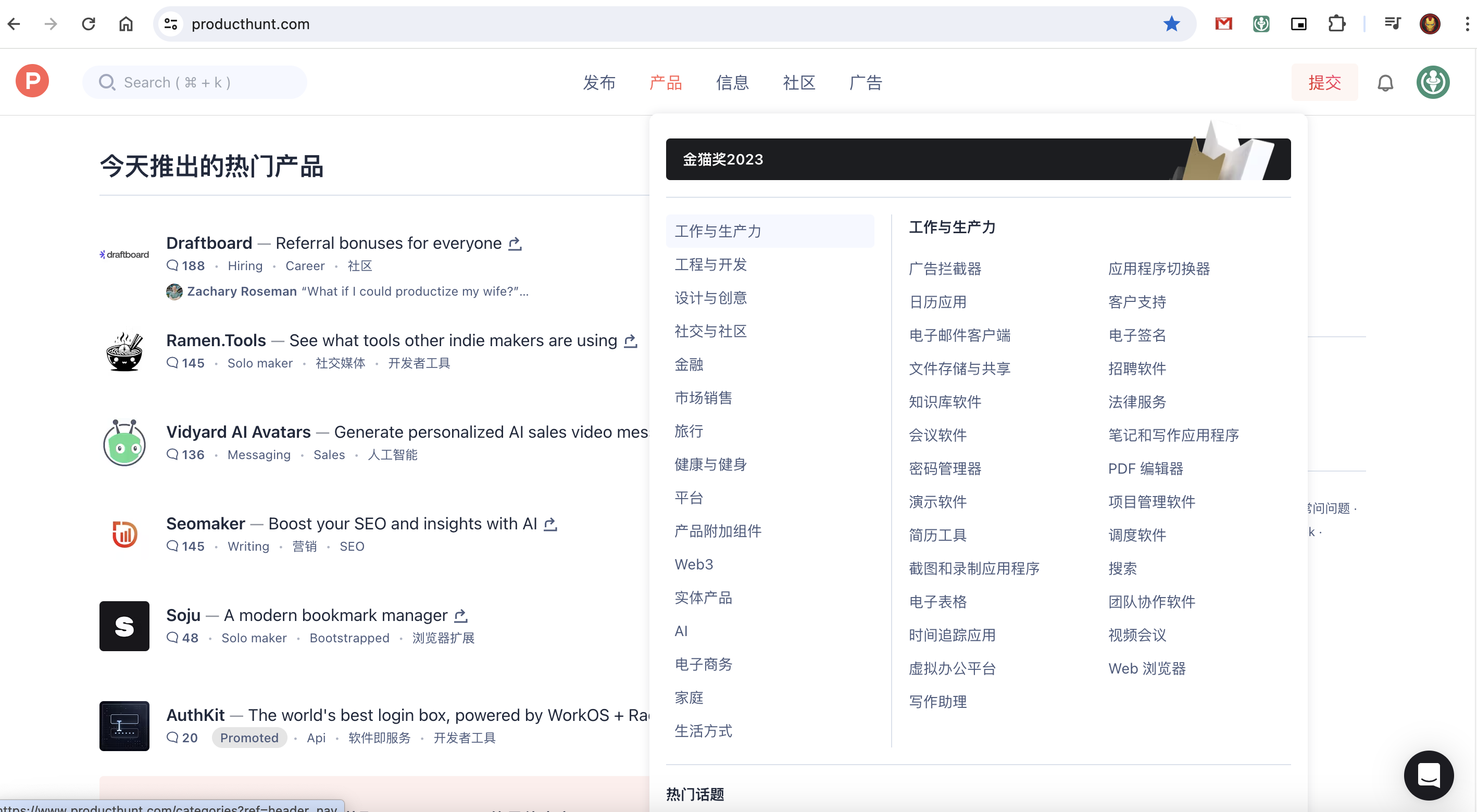The height and width of the screenshot is (812, 1477).
Task: Open the Gmail extension icon
Action: click(x=1223, y=23)
